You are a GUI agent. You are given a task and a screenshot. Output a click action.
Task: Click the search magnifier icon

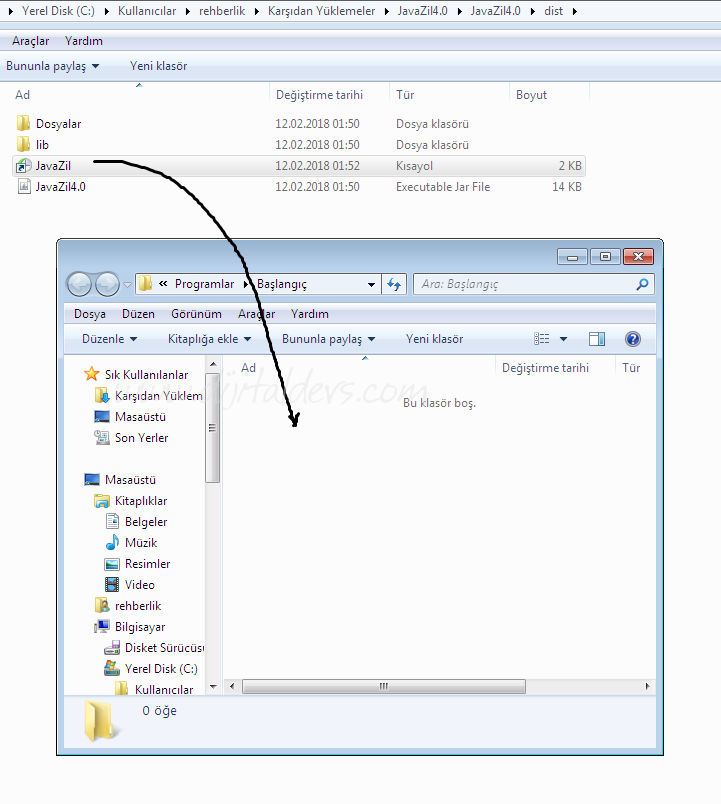(642, 284)
